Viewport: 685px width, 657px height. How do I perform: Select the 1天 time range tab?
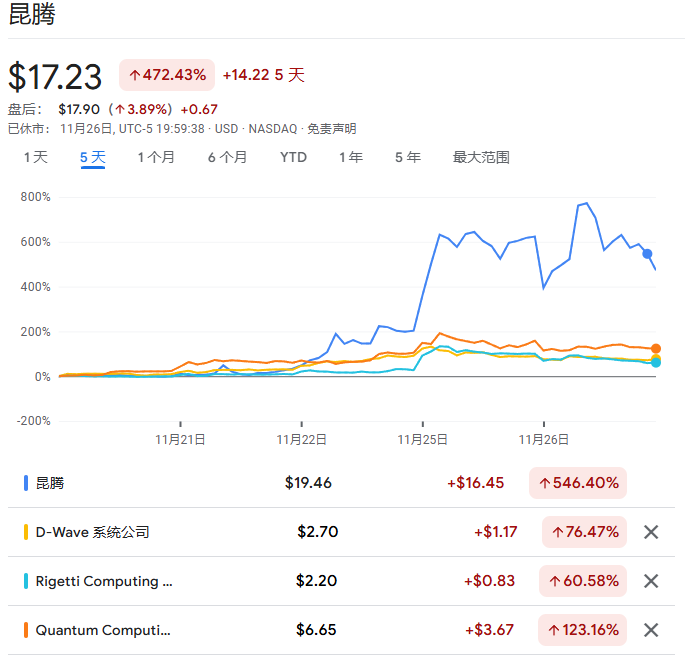[35, 157]
